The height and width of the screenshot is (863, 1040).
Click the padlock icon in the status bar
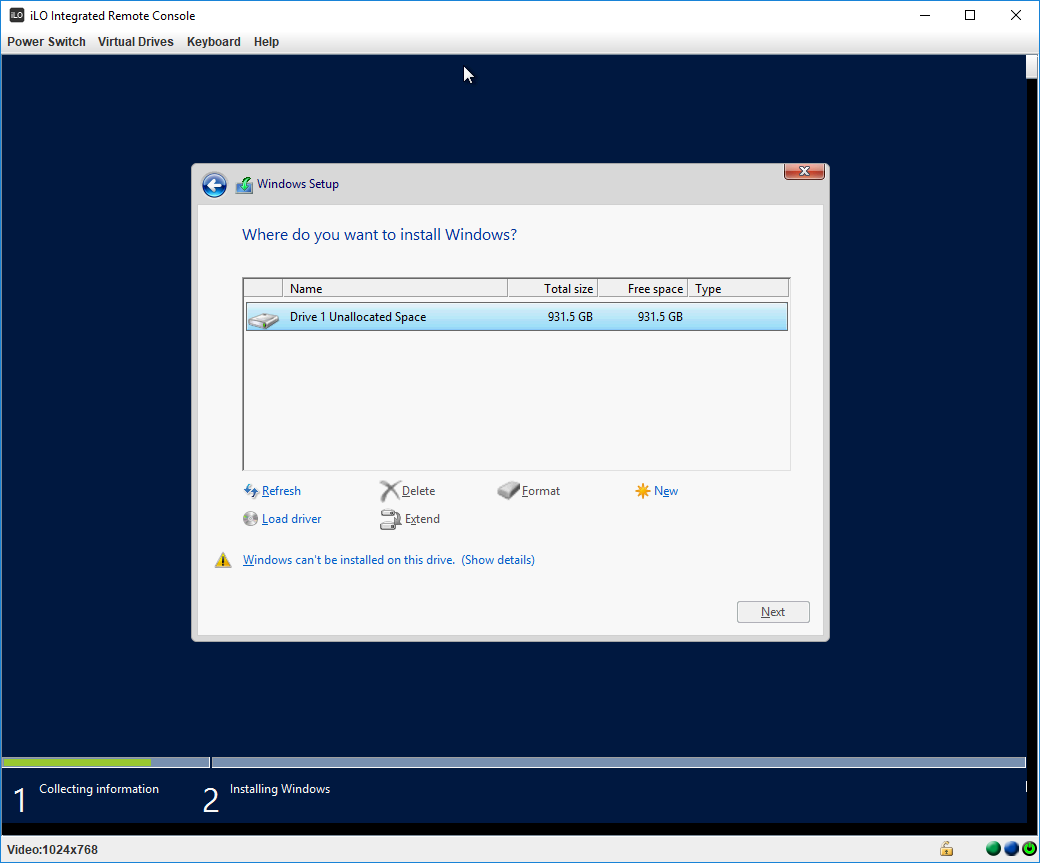[x=946, y=848]
